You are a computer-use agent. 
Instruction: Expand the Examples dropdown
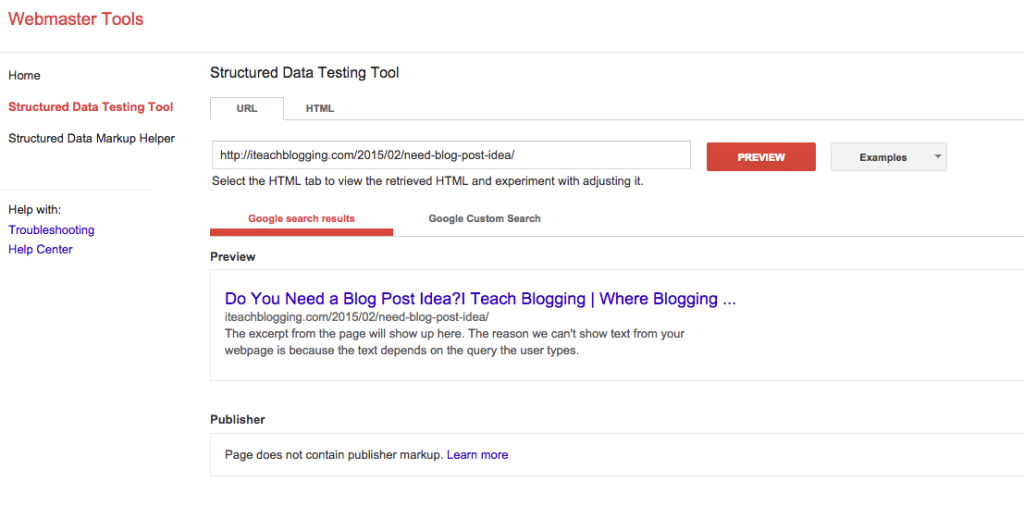tap(888, 157)
